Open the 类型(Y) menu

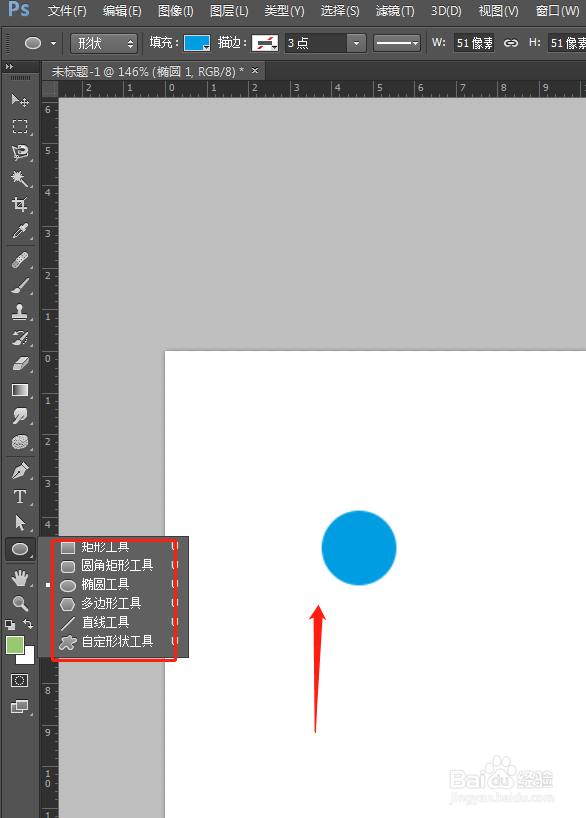pos(284,11)
